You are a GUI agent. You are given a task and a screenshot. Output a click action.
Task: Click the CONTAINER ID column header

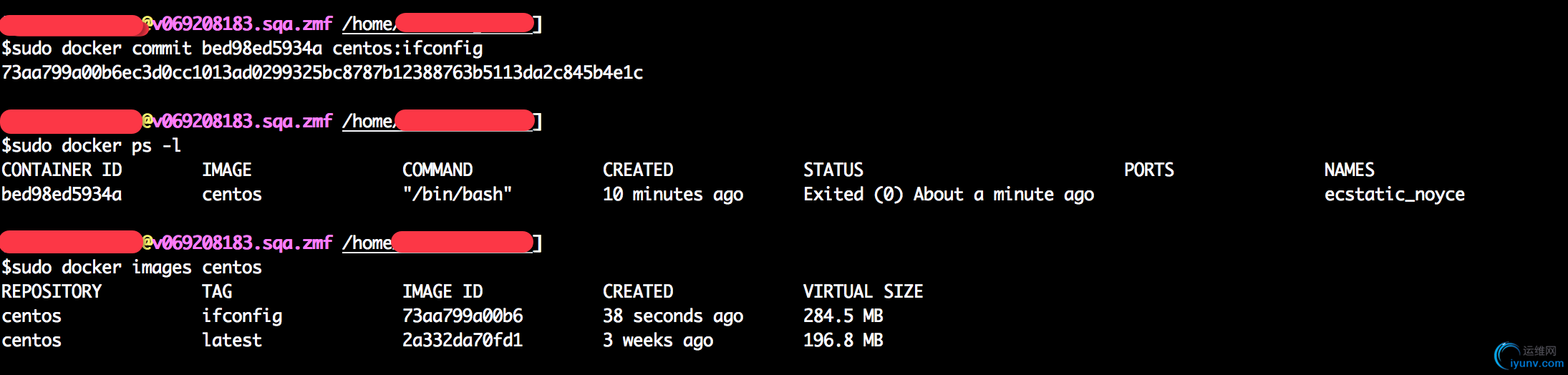pyautogui.click(x=62, y=170)
